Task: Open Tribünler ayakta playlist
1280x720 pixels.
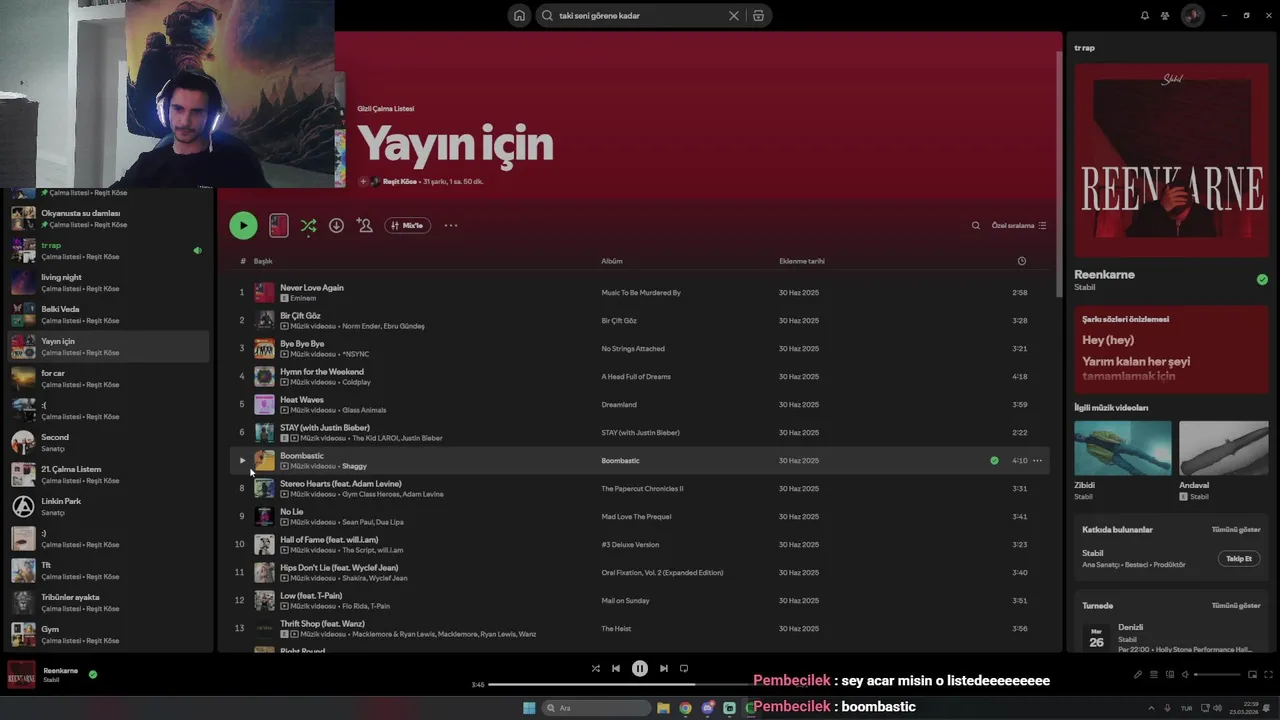Action: click(108, 602)
